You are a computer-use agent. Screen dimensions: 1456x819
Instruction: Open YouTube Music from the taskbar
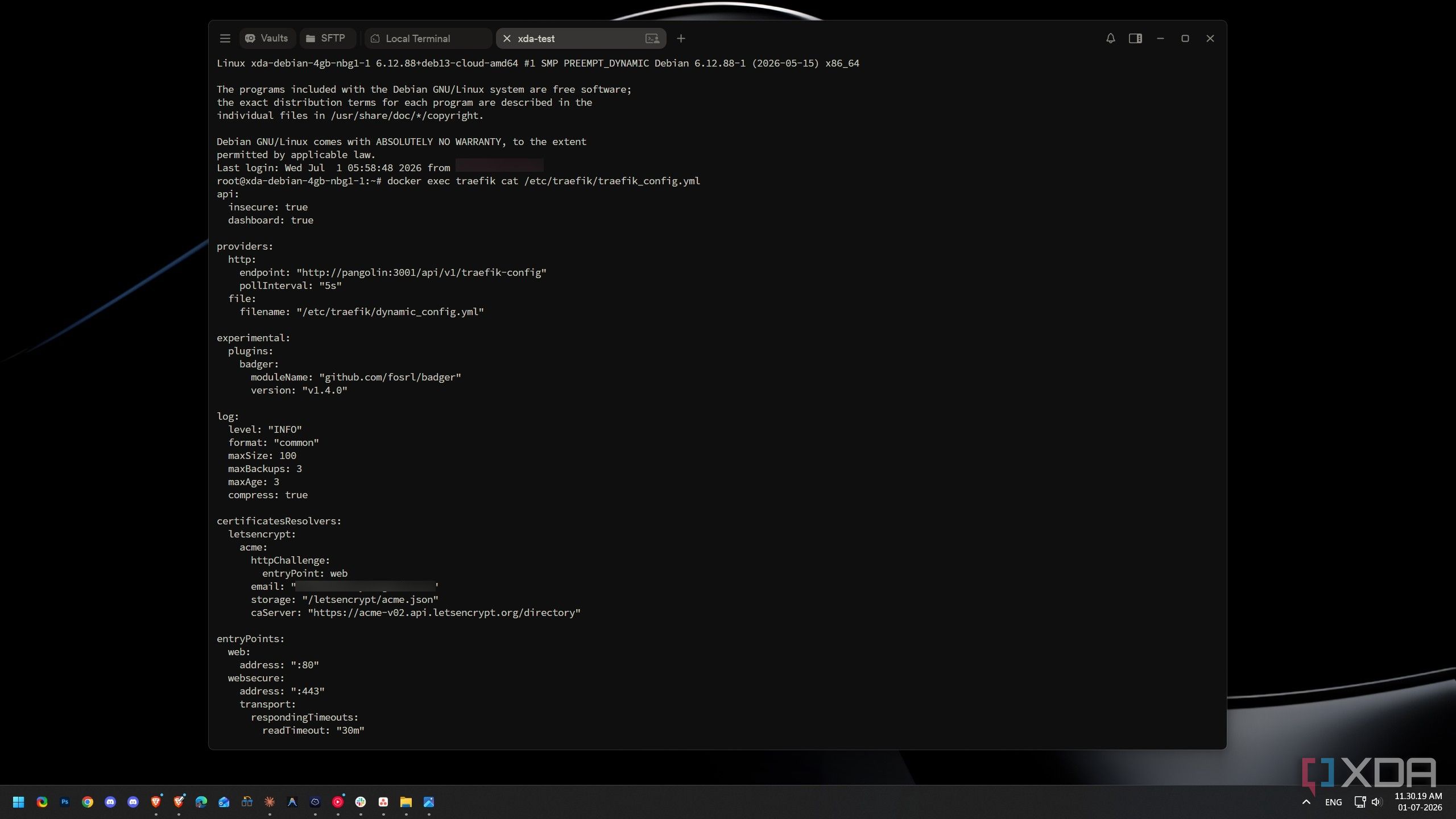pyautogui.click(x=338, y=802)
